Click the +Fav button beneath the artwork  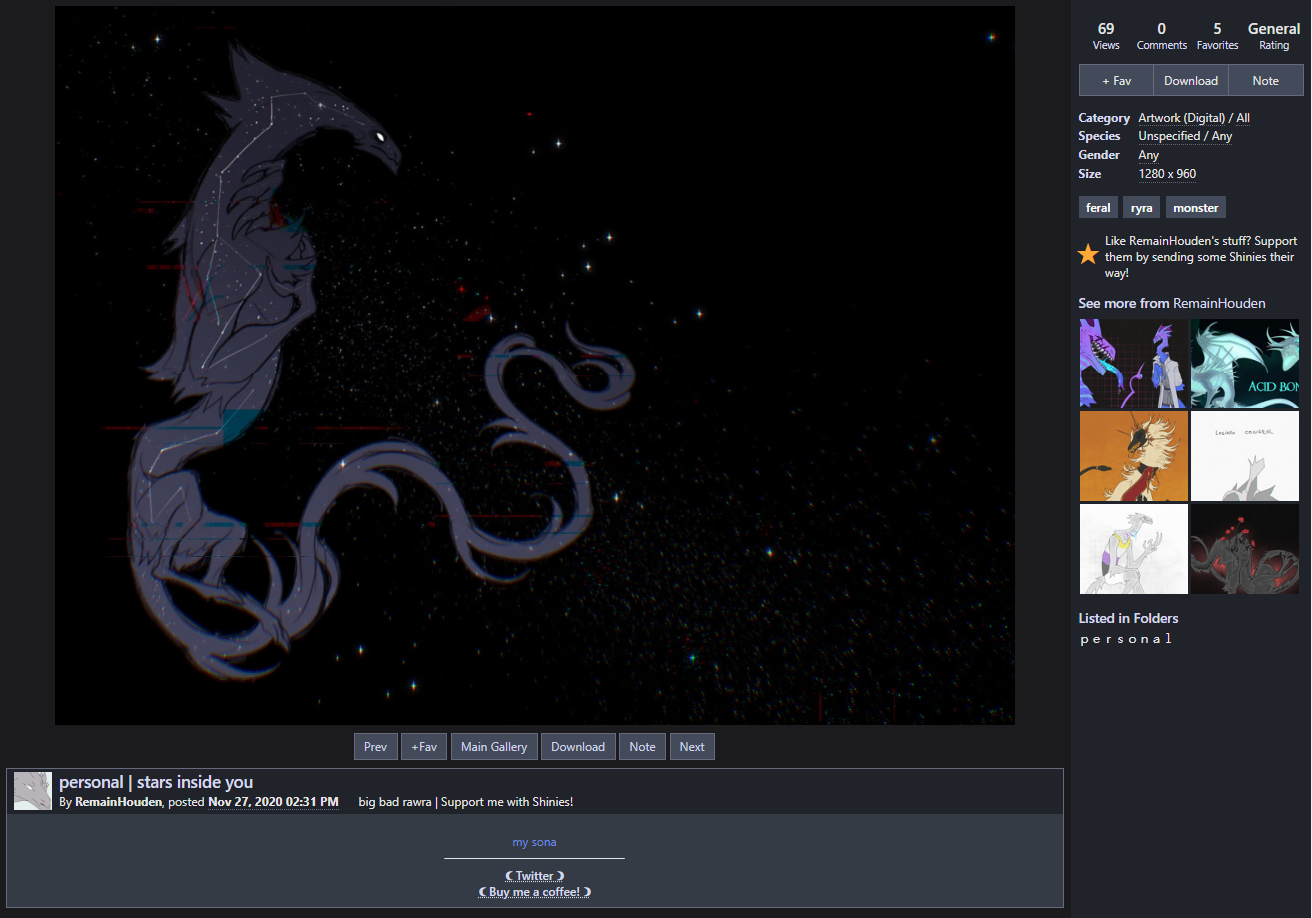click(424, 747)
